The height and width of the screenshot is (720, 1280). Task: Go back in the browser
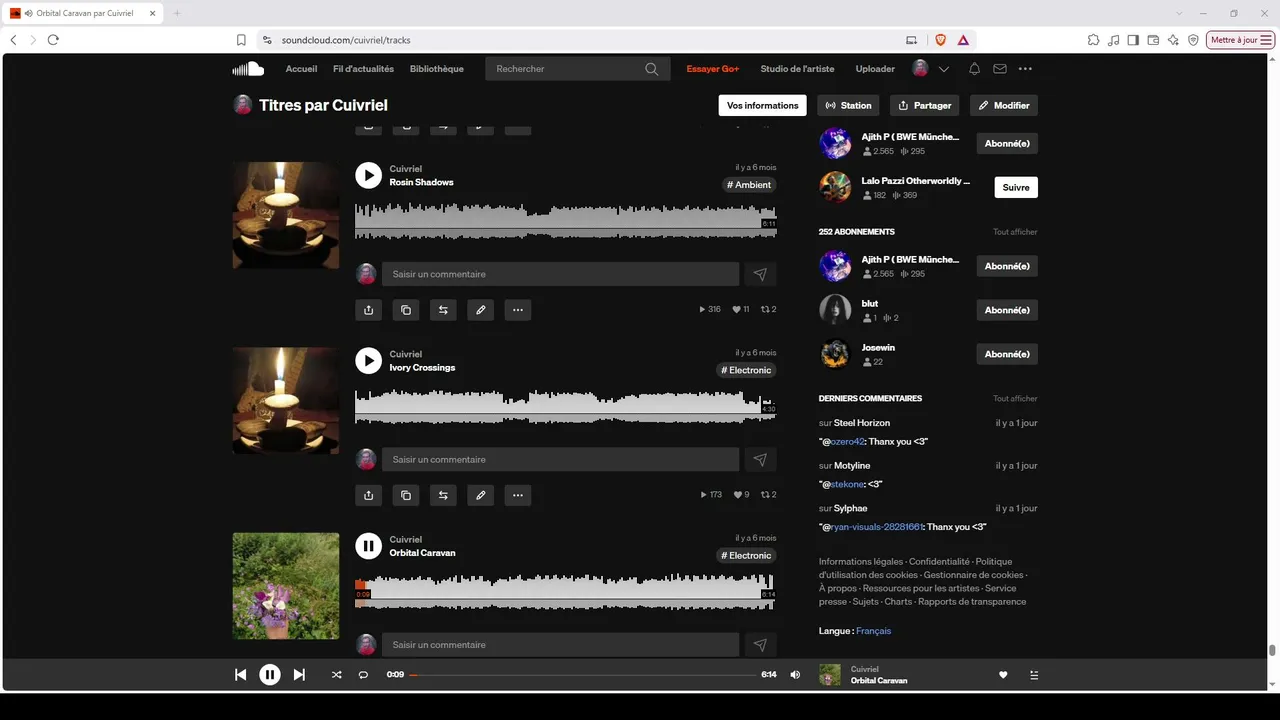point(13,40)
